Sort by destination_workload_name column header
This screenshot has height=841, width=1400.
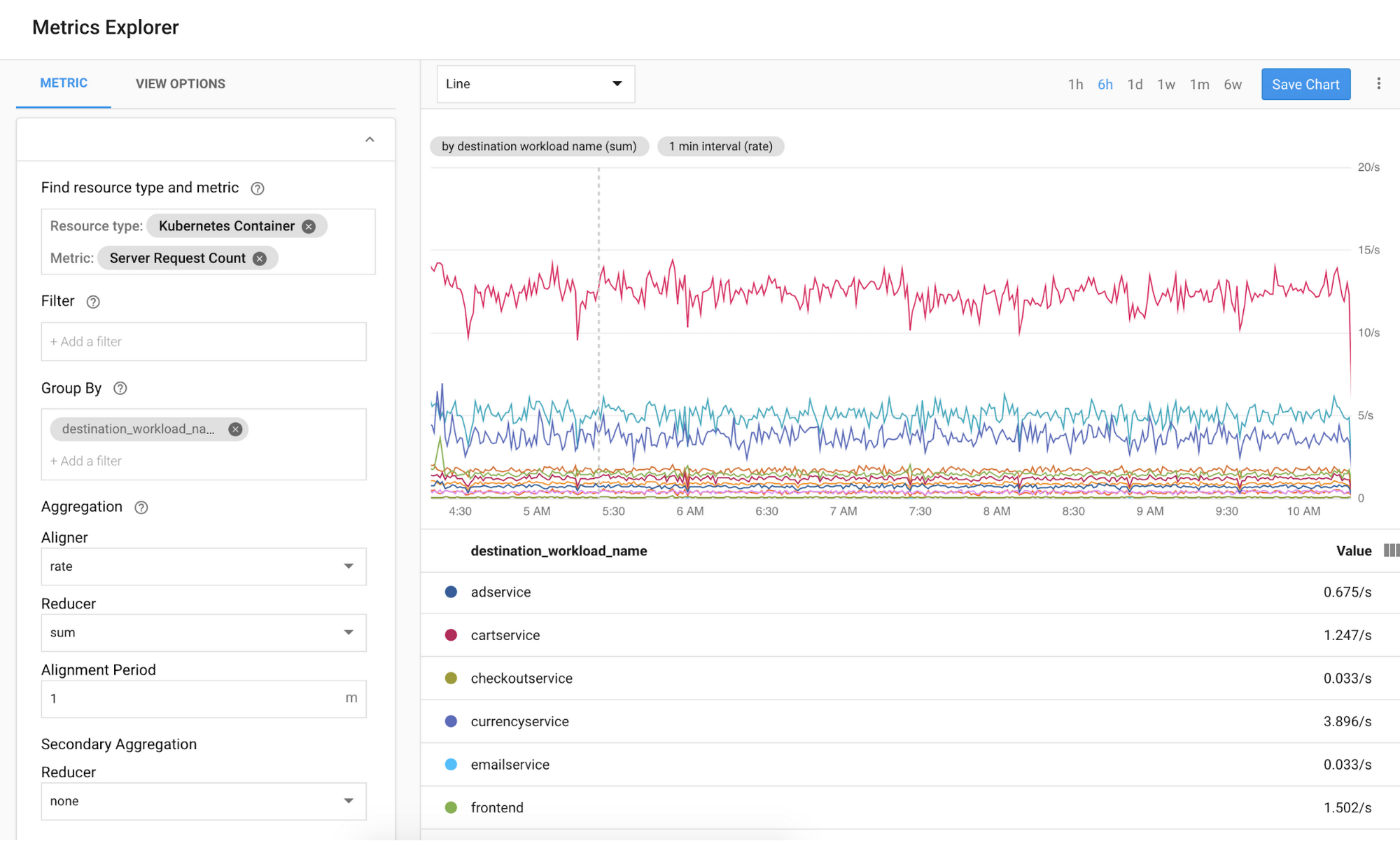tap(559, 551)
